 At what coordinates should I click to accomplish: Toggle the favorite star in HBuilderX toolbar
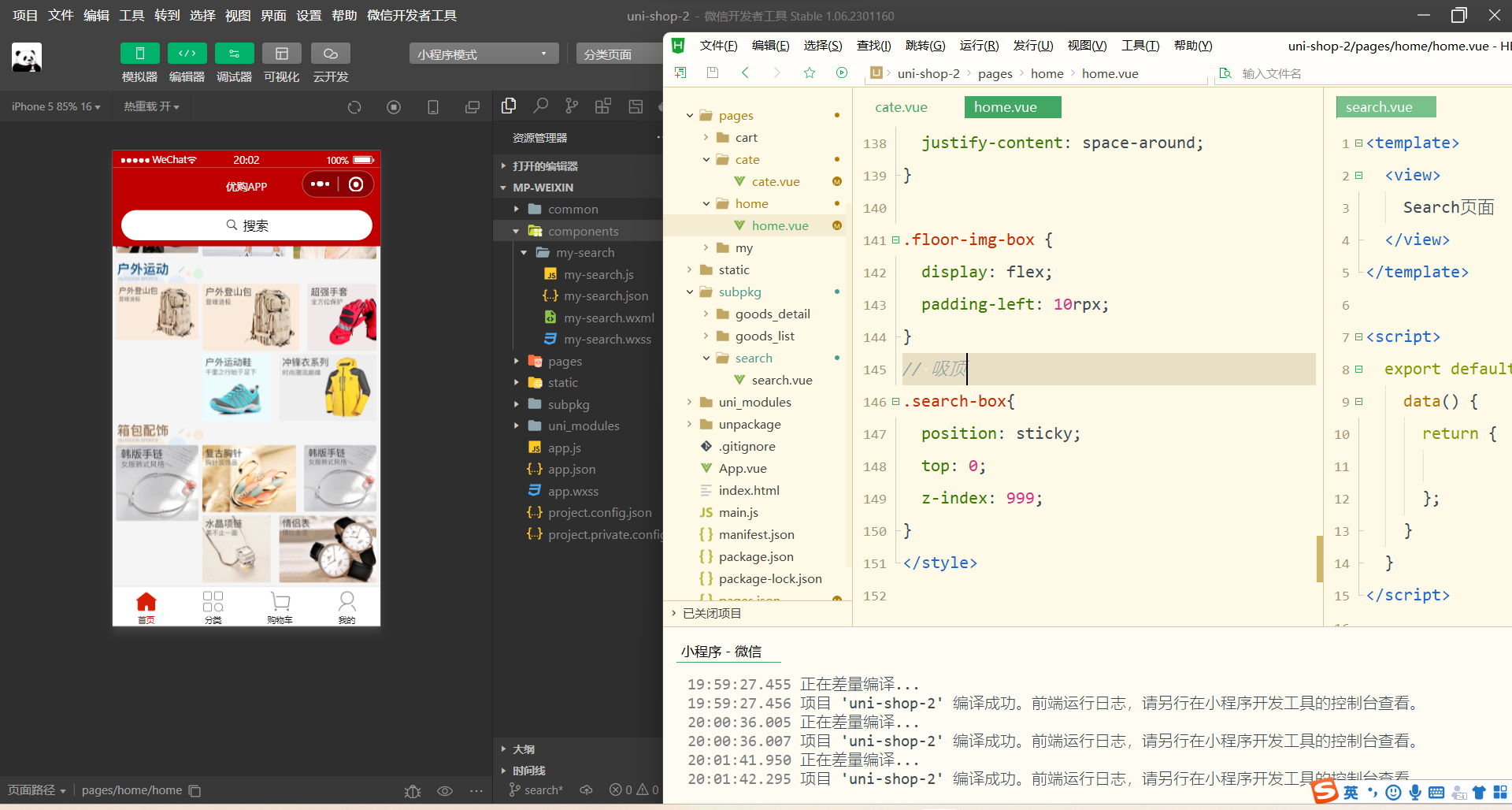coord(810,72)
